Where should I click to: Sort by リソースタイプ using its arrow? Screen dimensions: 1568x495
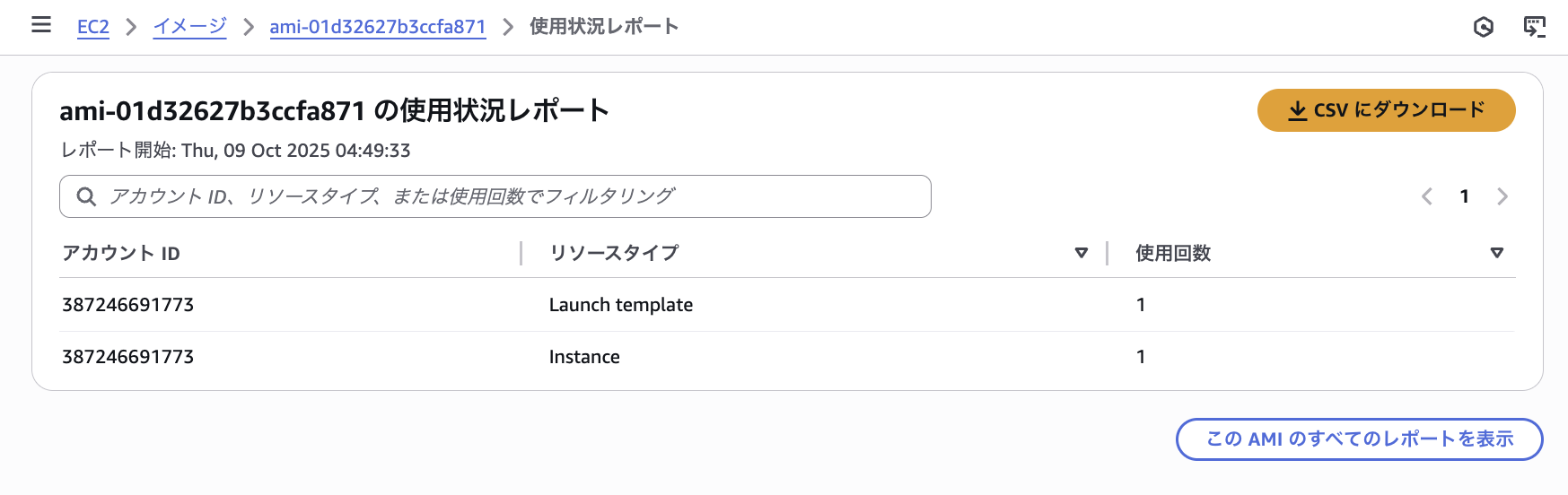(1081, 253)
